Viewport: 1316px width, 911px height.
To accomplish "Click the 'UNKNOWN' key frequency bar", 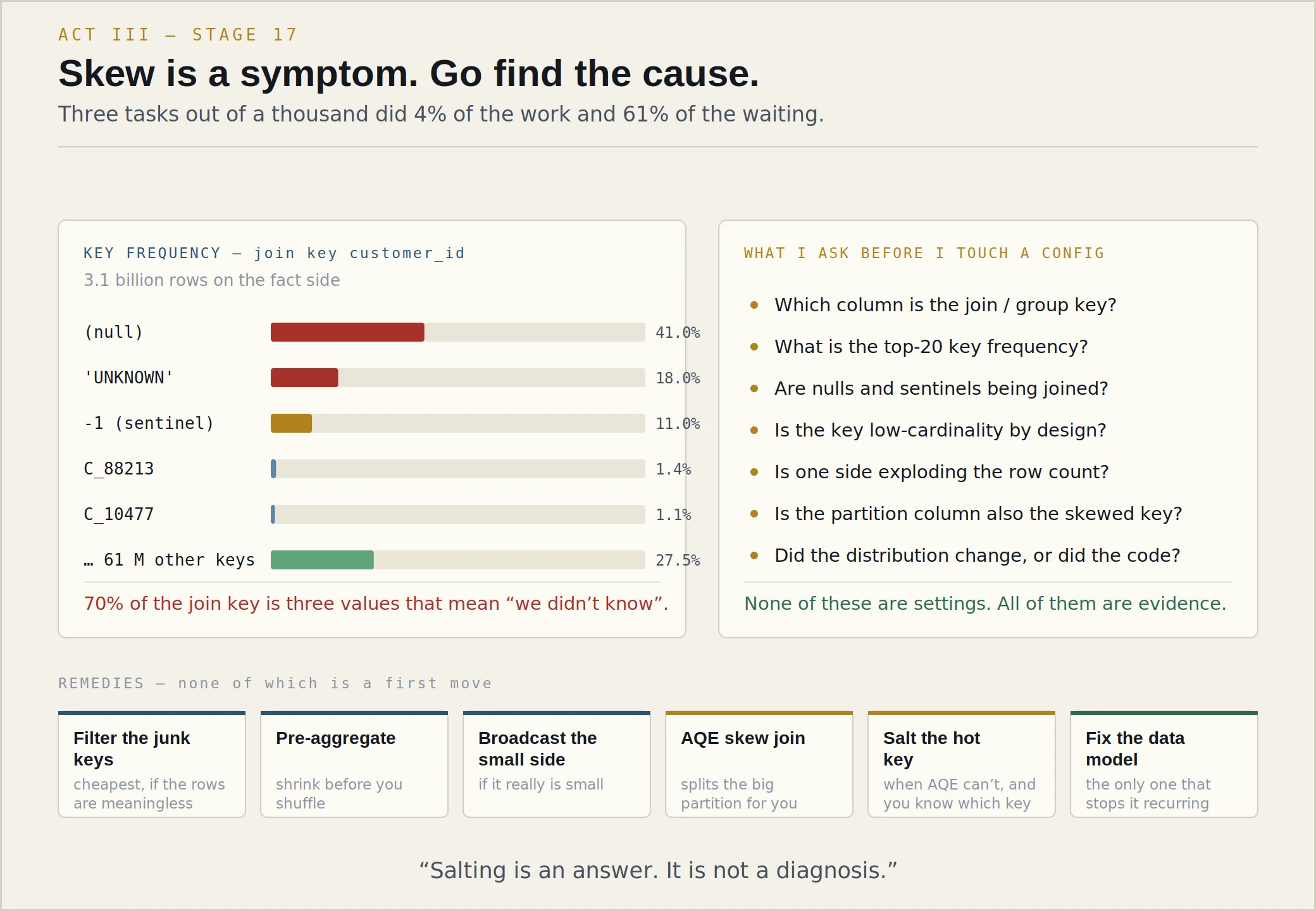I will 304,378.
